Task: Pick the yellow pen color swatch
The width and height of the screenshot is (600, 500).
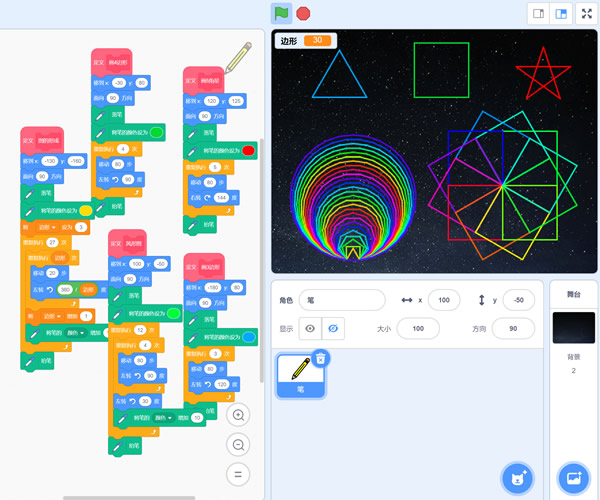Action: [x=85, y=211]
